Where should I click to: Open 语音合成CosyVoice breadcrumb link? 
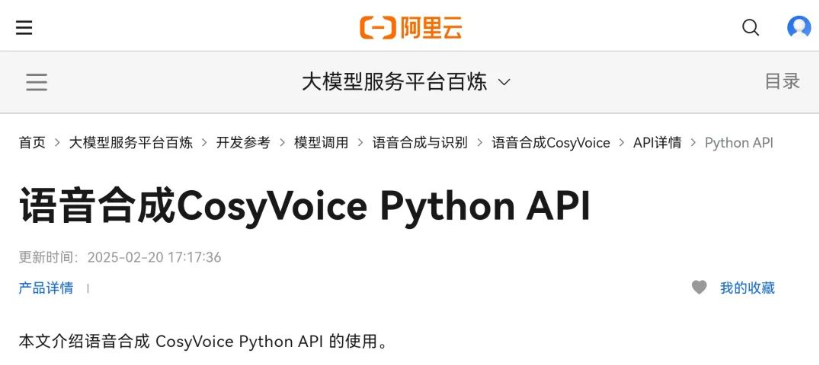point(551,143)
